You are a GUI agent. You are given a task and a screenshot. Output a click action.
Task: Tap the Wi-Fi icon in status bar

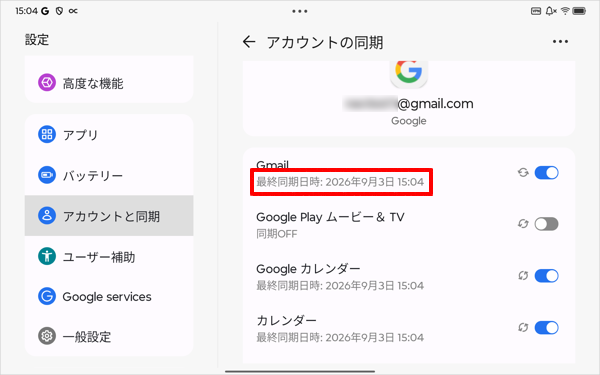click(565, 11)
